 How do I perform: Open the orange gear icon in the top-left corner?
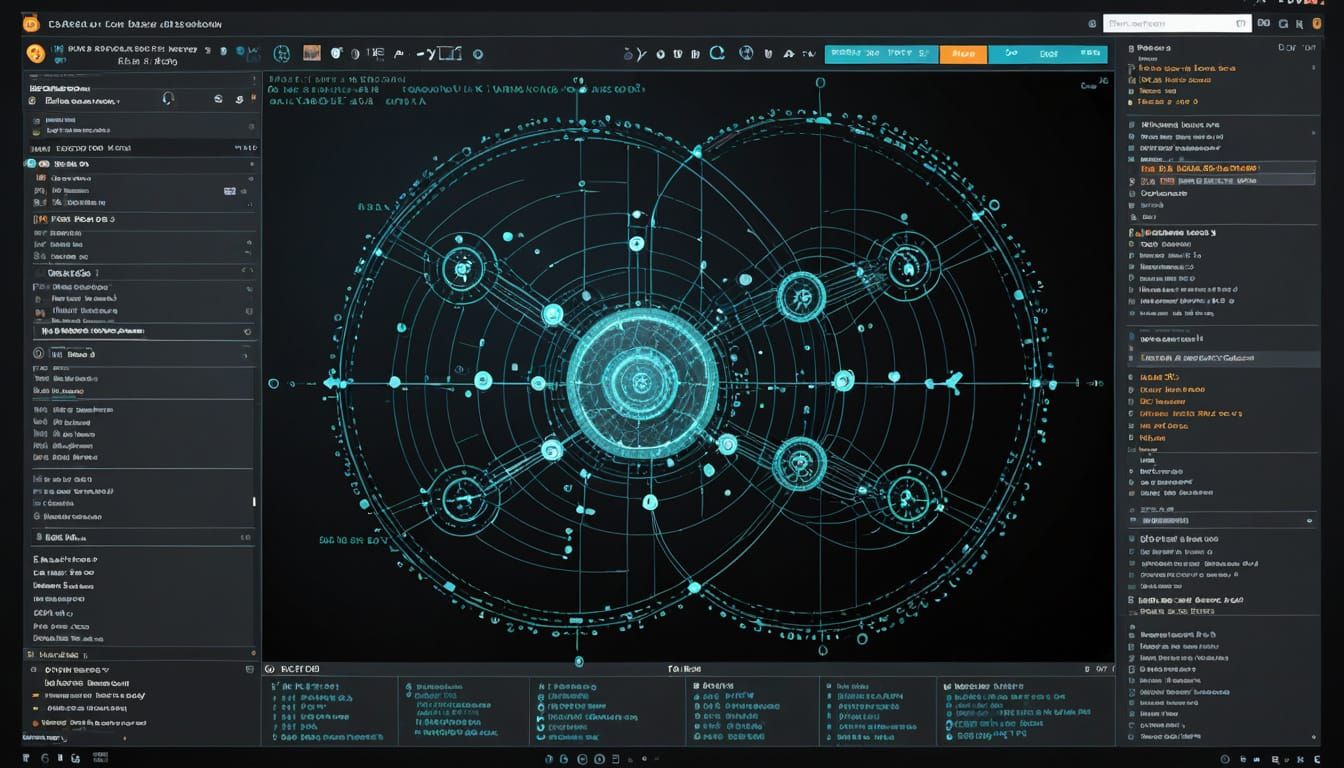(34, 52)
